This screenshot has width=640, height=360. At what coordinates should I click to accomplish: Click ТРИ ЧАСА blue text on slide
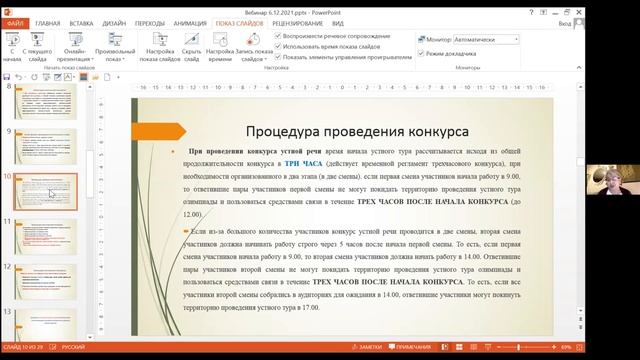(x=303, y=164)
